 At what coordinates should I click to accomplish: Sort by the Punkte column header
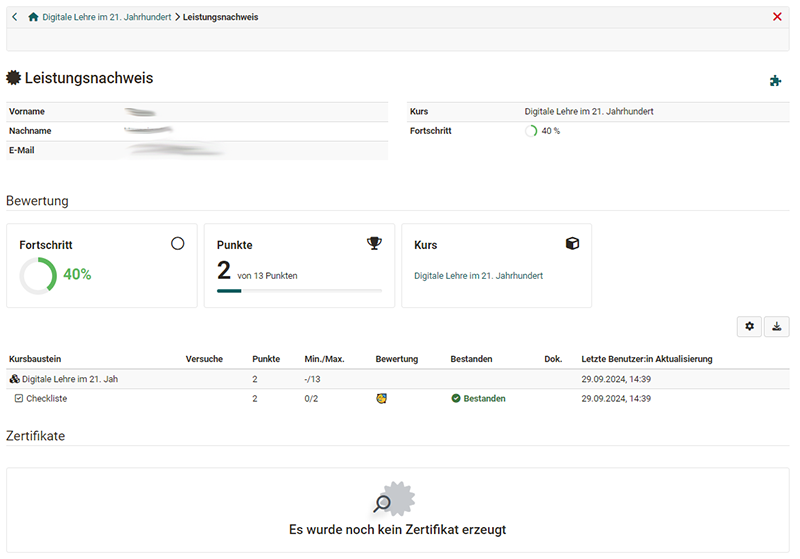pos(265,359)
